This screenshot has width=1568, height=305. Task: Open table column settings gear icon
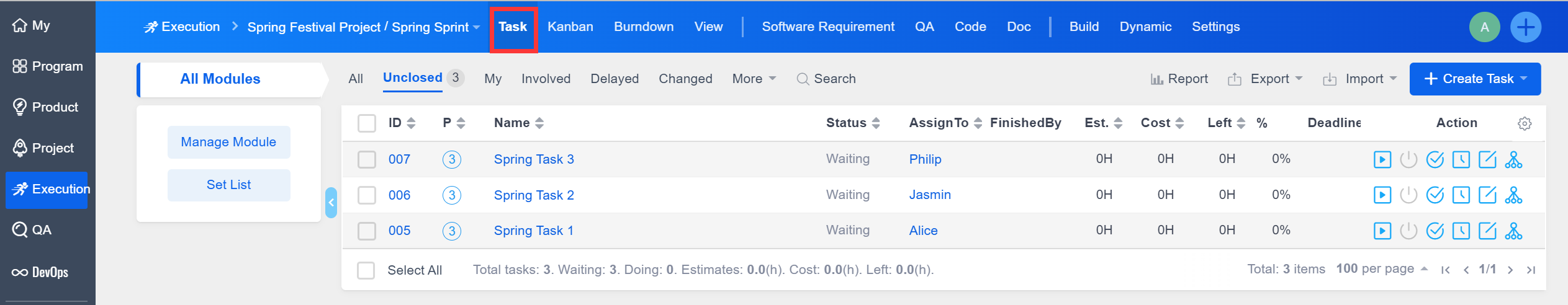coord(1524,123)
